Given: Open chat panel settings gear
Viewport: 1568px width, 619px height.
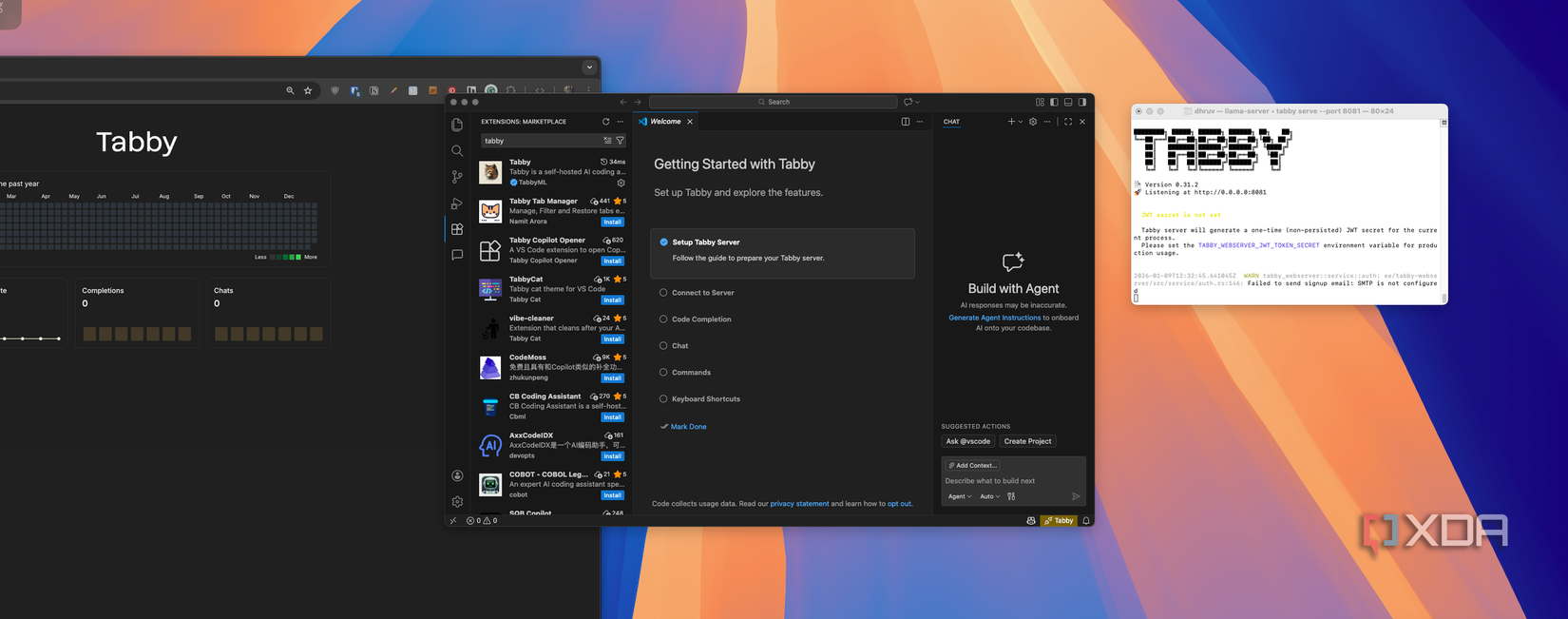Looking at the screenshot, I should click(x=1033, y=122).
